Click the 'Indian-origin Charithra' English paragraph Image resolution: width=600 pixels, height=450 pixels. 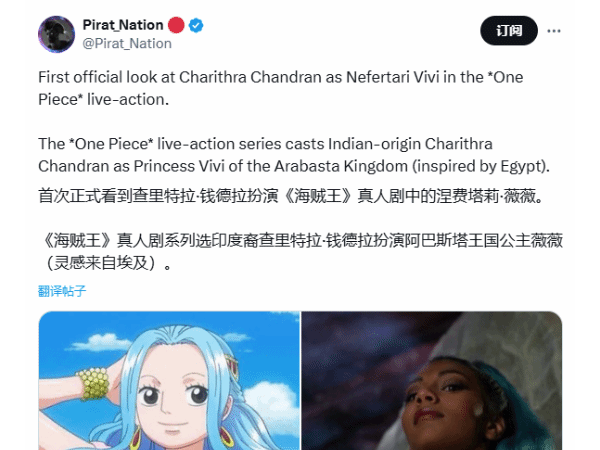(x=294, y=155)
